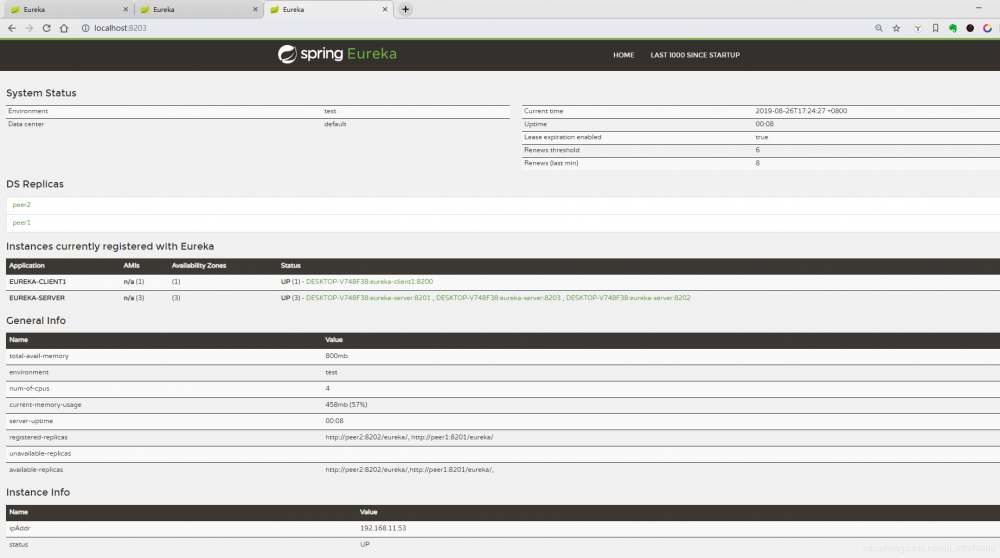The width and height of the screenshot is (1000, 558).
Task: Click the System Status heading
Action: click(41, 93)
